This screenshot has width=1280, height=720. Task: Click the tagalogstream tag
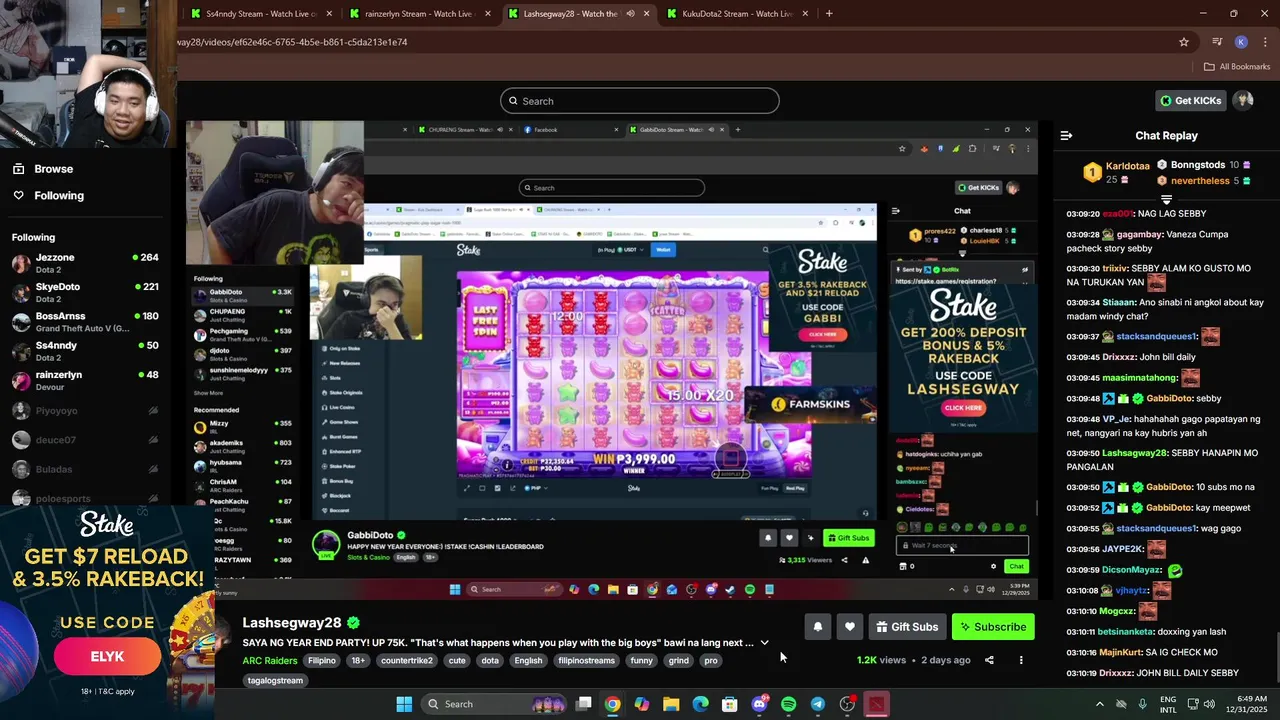(275, 681)
